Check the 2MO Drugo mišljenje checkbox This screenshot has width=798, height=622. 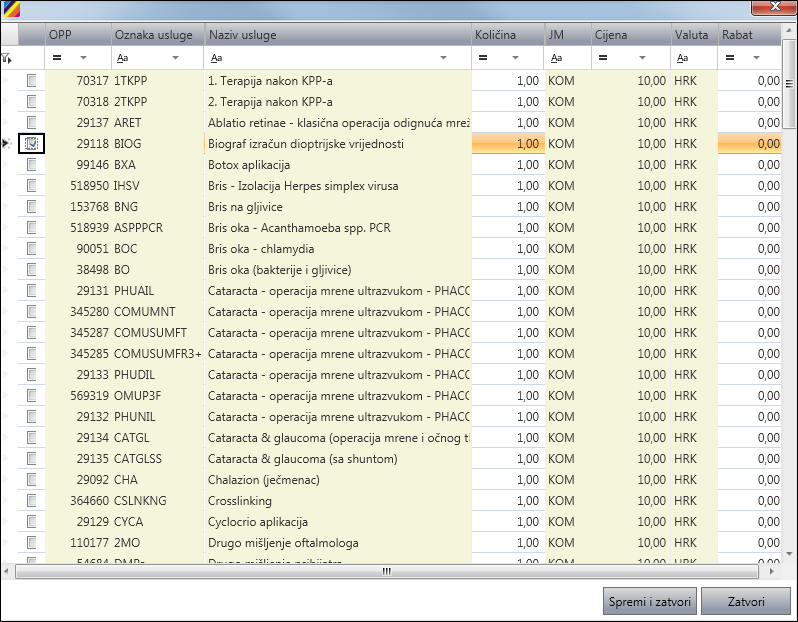coord(32,543)
